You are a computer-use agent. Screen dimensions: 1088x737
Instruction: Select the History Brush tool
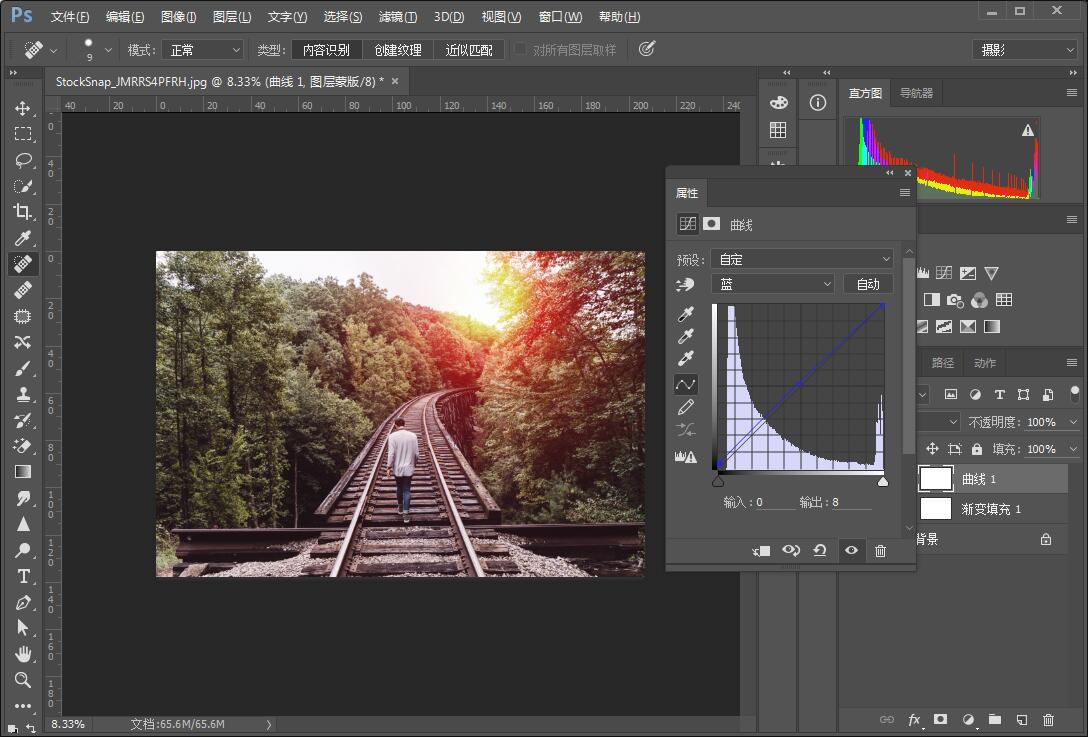click(x=23, y=420)
